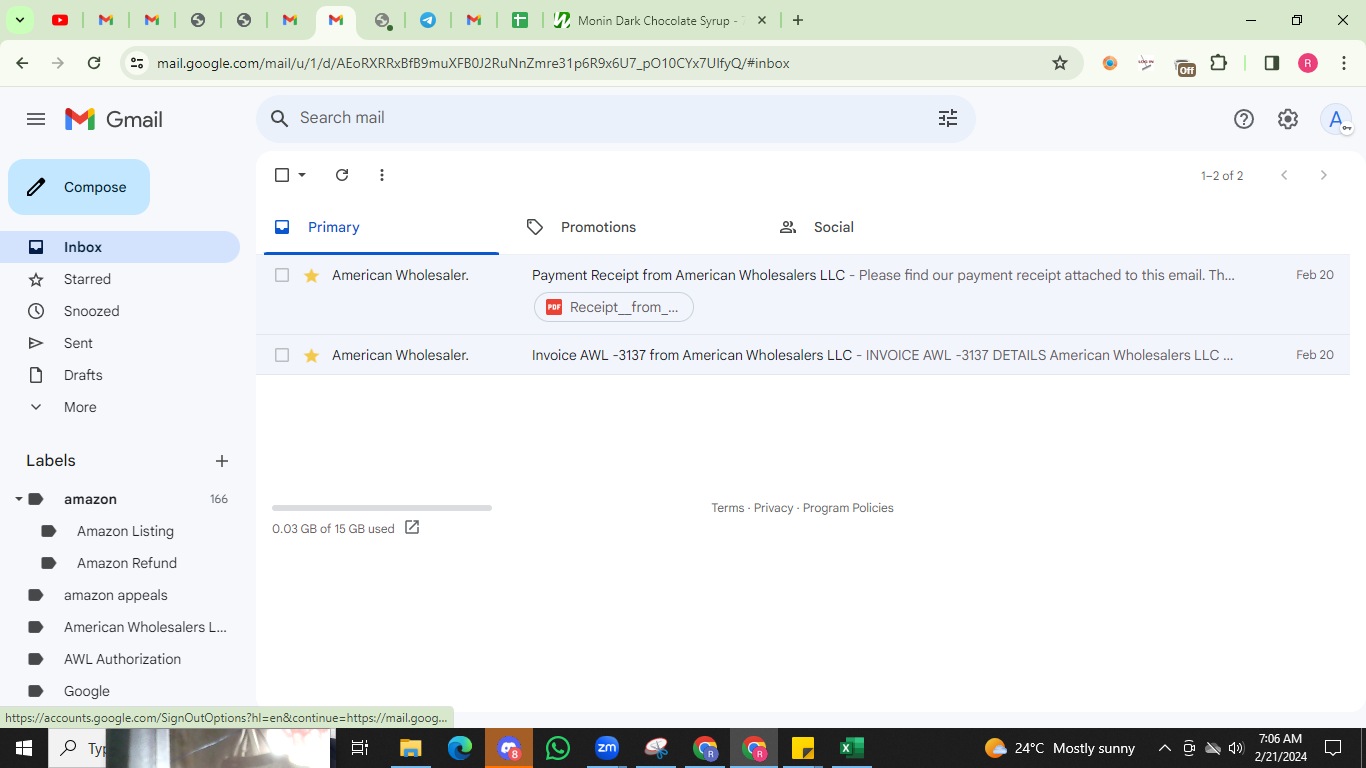
Task: Open storage details external link icon
Action: (412, 528)
